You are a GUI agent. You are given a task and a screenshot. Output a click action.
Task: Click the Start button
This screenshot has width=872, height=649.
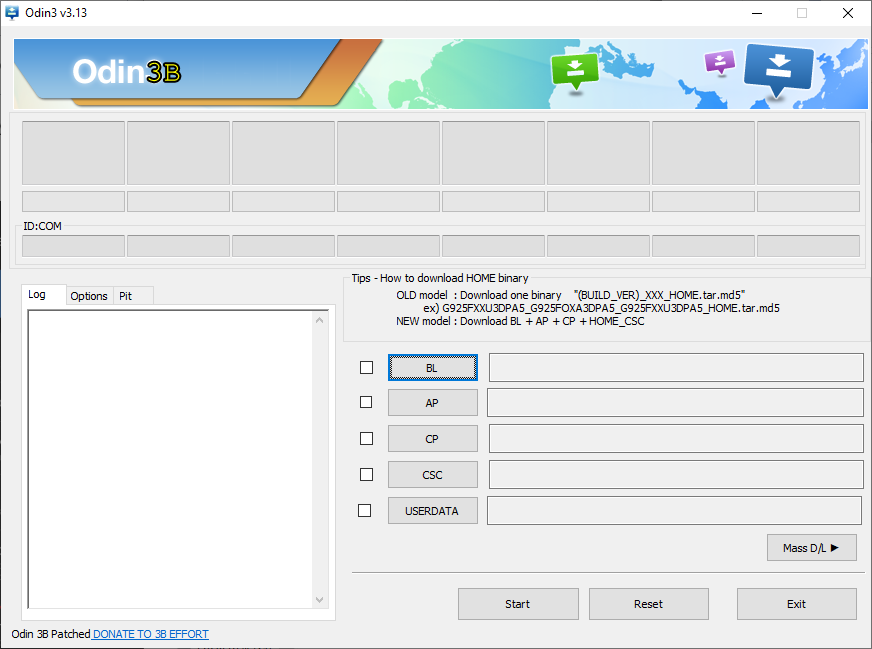(518, 604)
